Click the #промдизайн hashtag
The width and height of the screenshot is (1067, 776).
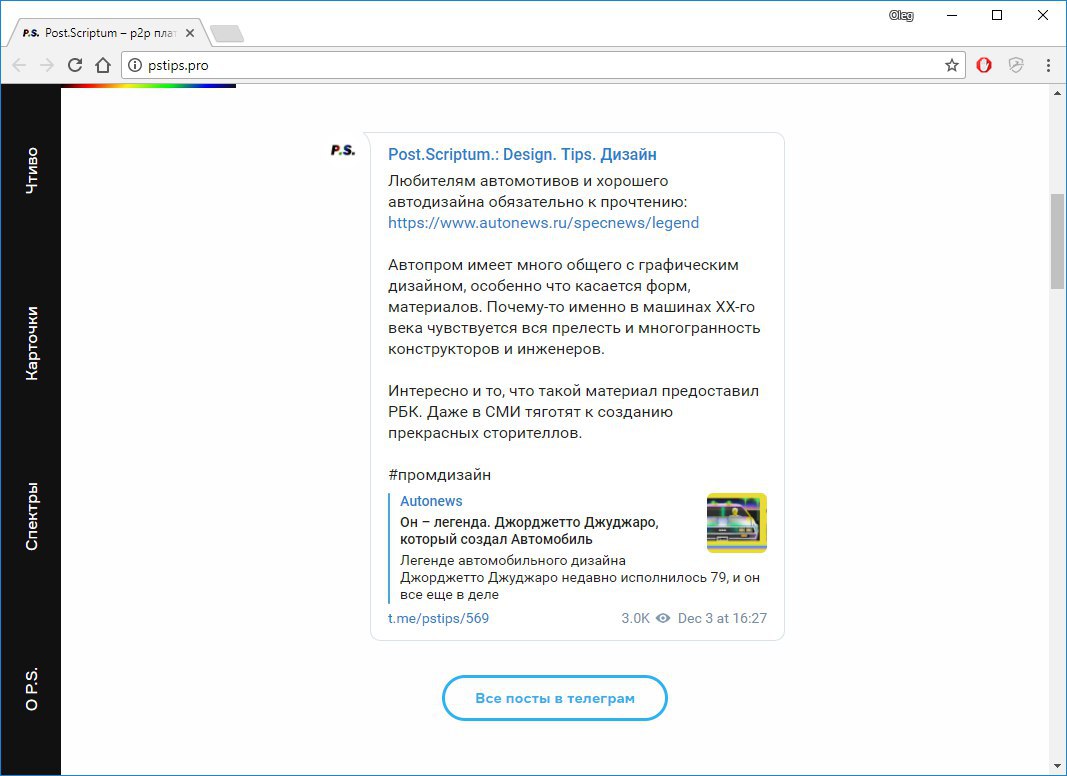[439, 475]
